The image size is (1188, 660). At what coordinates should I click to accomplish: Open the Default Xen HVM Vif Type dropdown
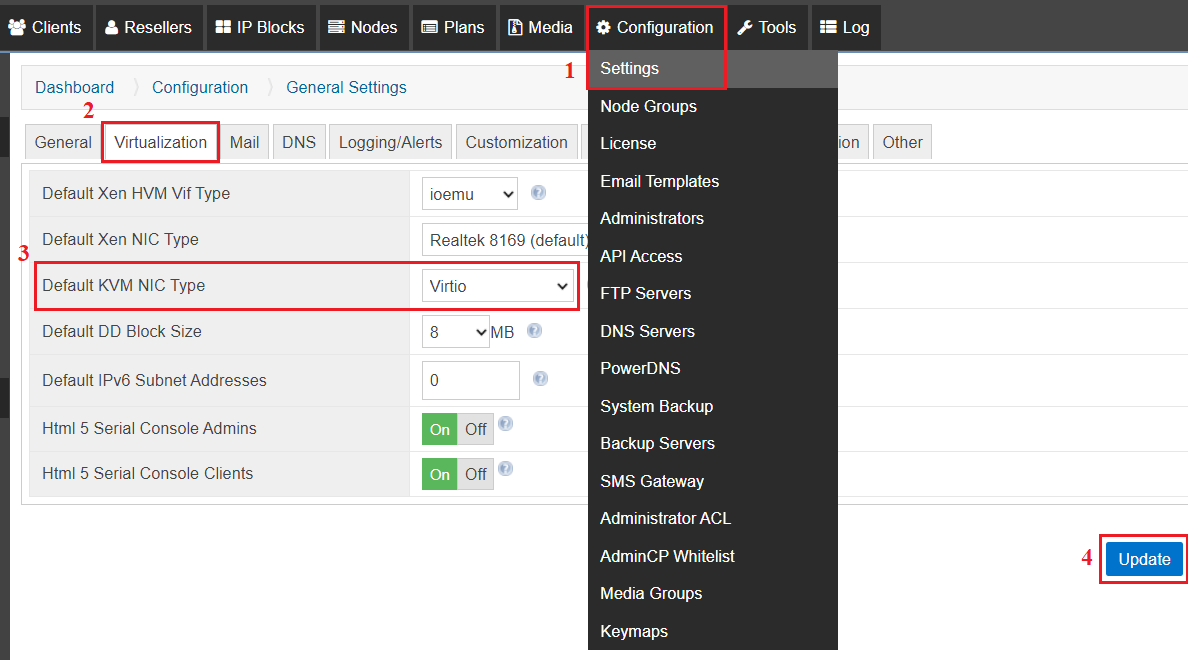tap(470, 194)
